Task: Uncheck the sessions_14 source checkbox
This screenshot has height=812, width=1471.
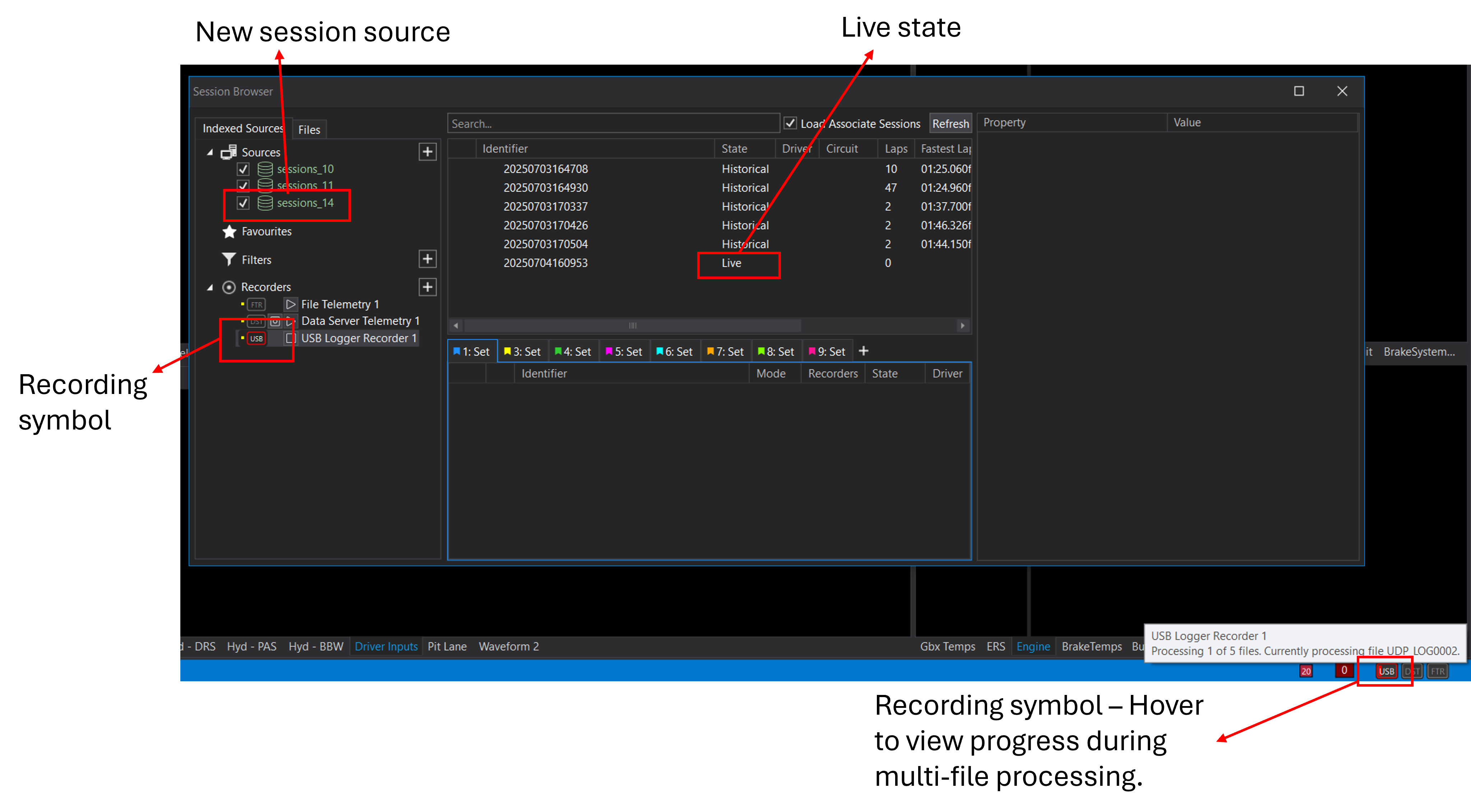Action: coord(243,203)
